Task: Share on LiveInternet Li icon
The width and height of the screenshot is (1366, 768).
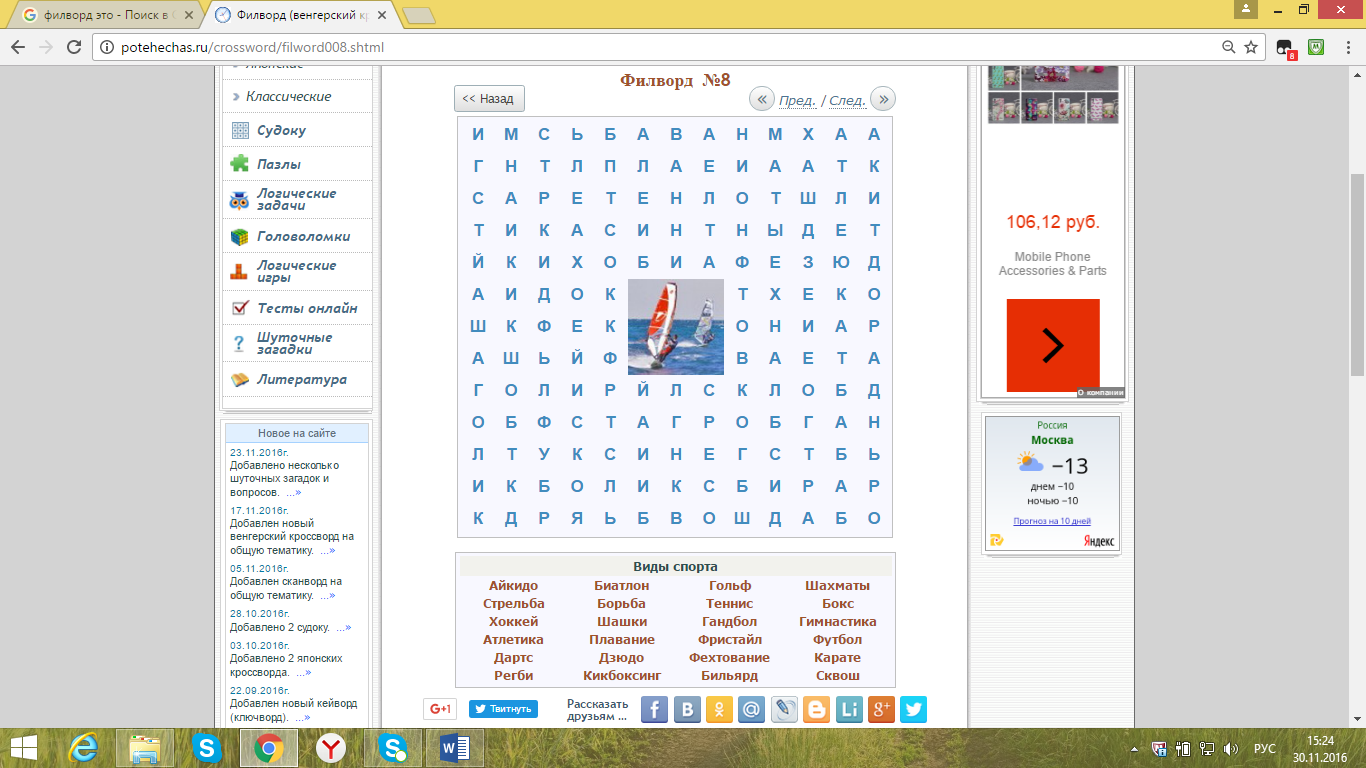Action: pyautogui.click(x=849, y=710)
